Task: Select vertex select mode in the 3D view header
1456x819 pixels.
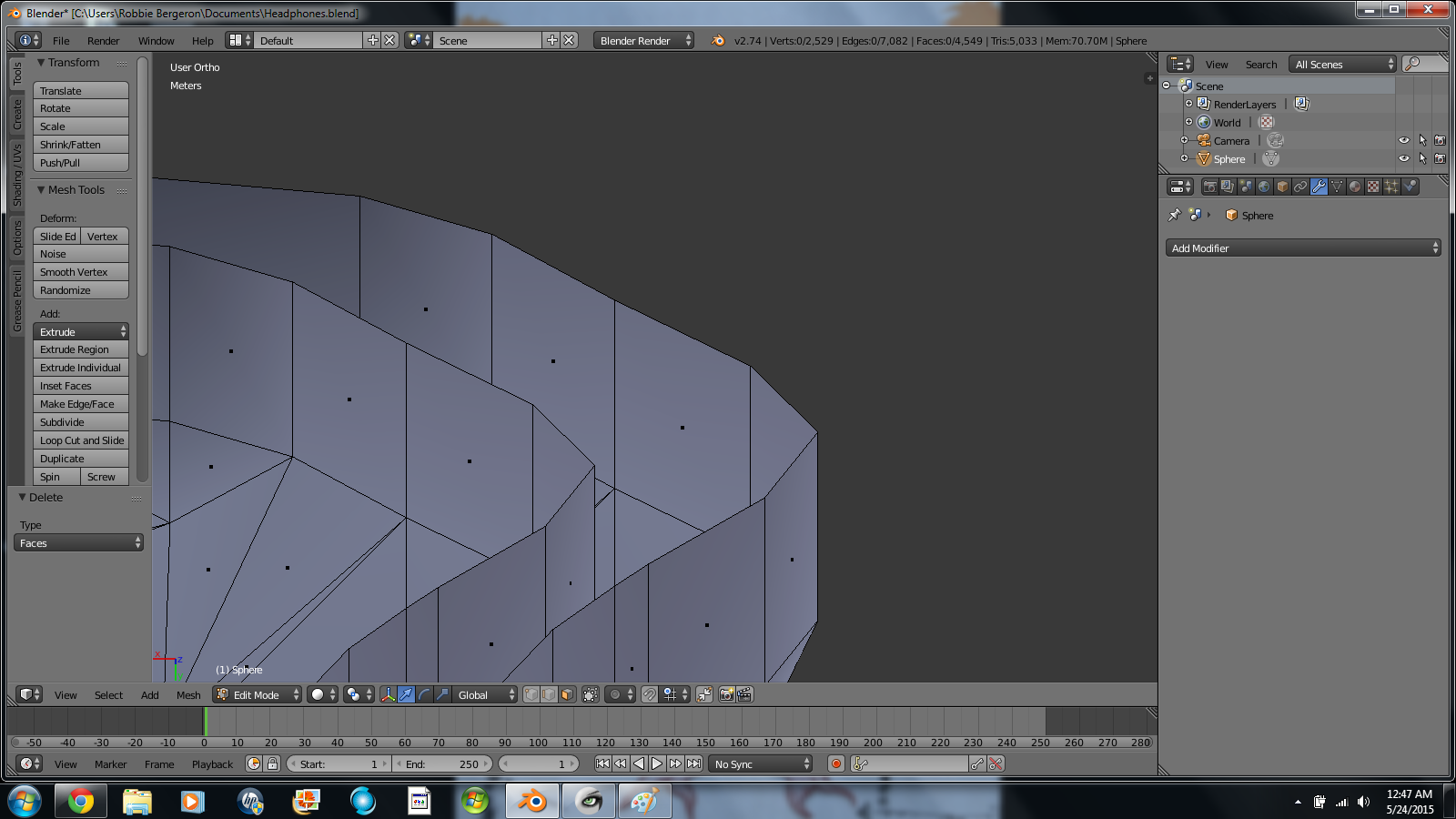Action: point(531,694)
